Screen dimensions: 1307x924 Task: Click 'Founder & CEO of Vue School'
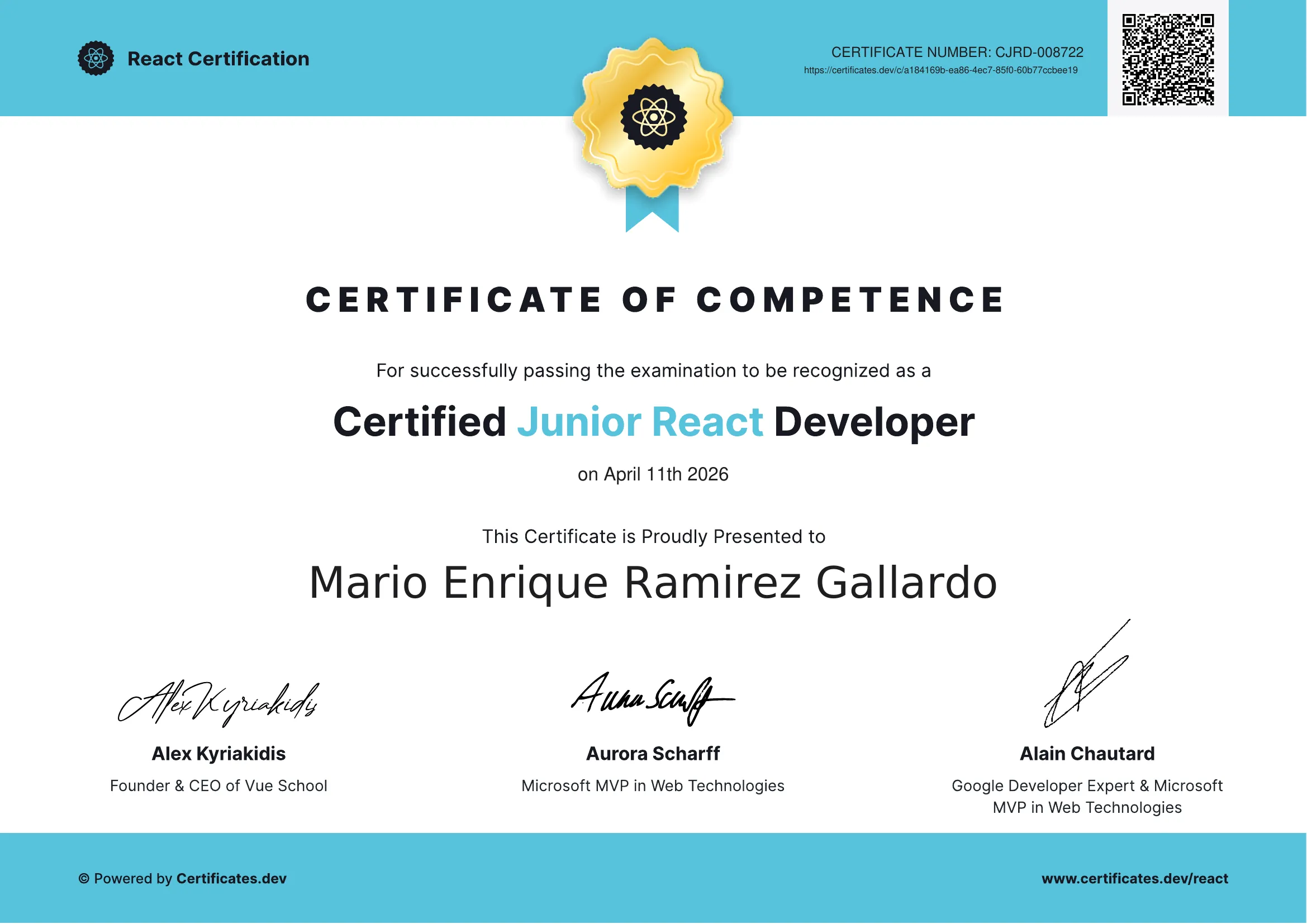218,787
